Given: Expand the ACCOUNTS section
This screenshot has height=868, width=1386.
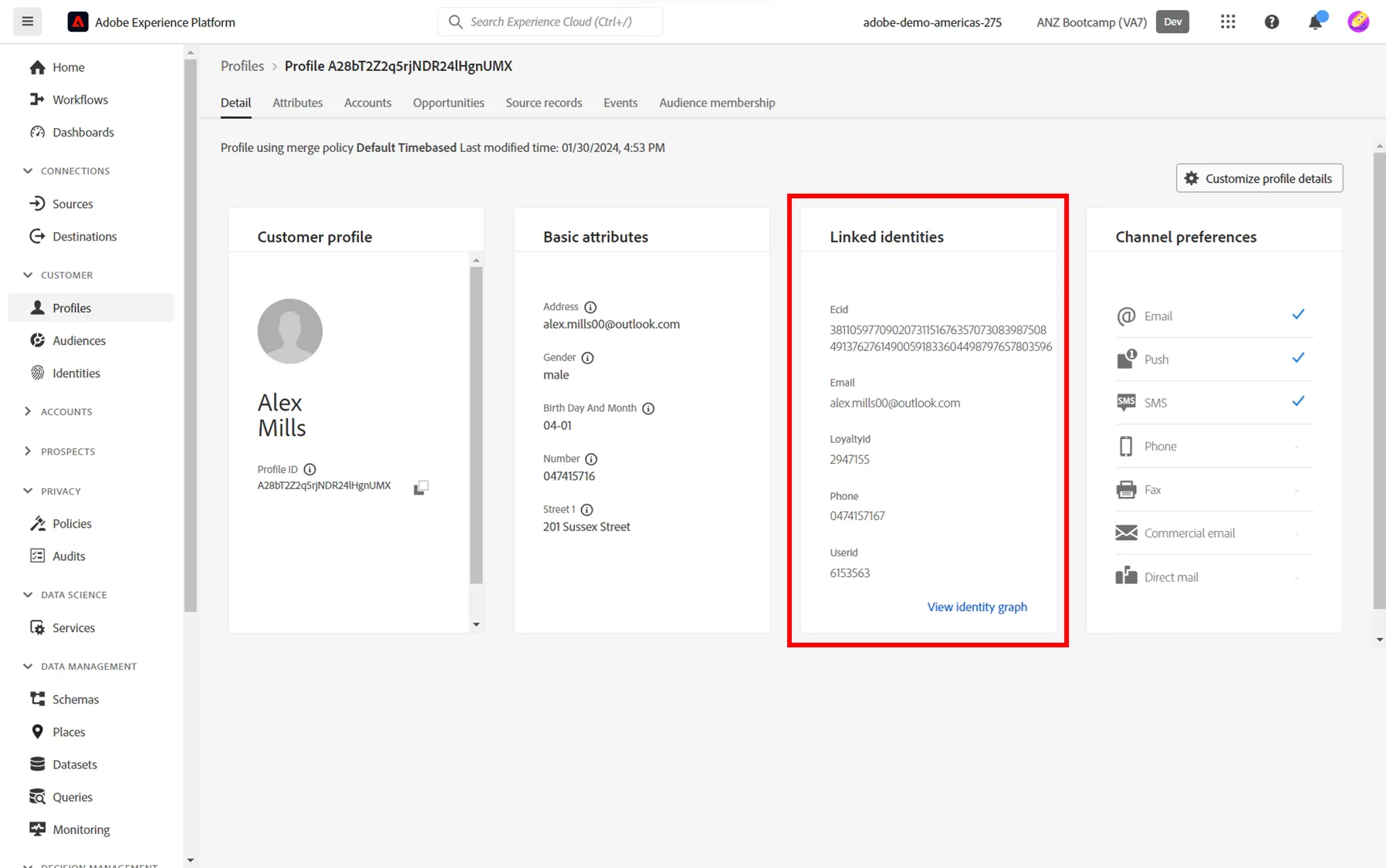Looking at the screenshot, I should 28,411.
